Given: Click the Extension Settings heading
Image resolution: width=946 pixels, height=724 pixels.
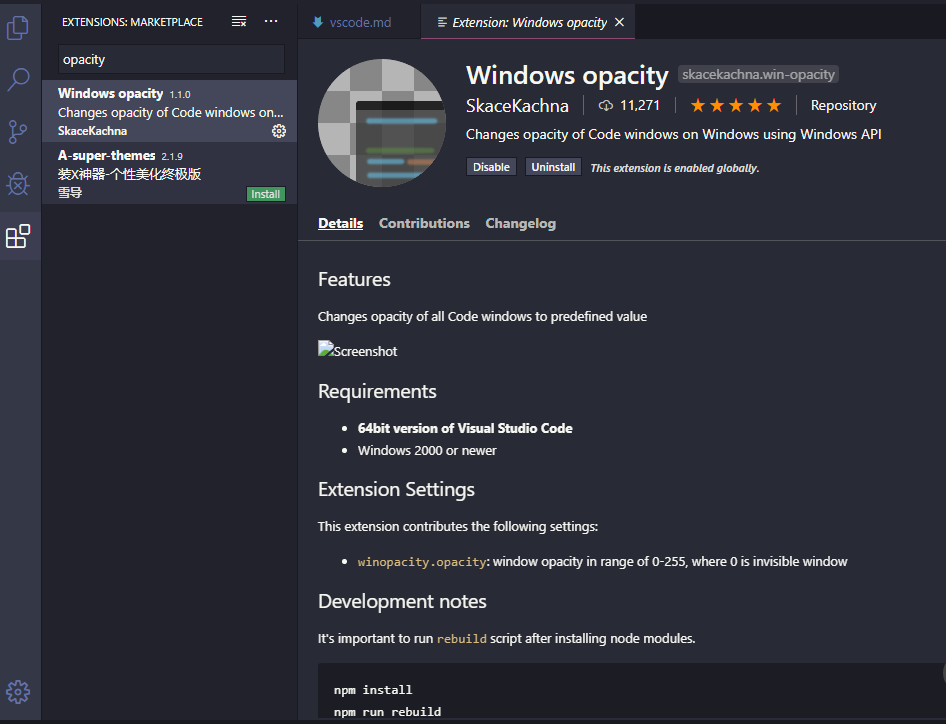Looking at the screenshot, I should click(396, 489).
